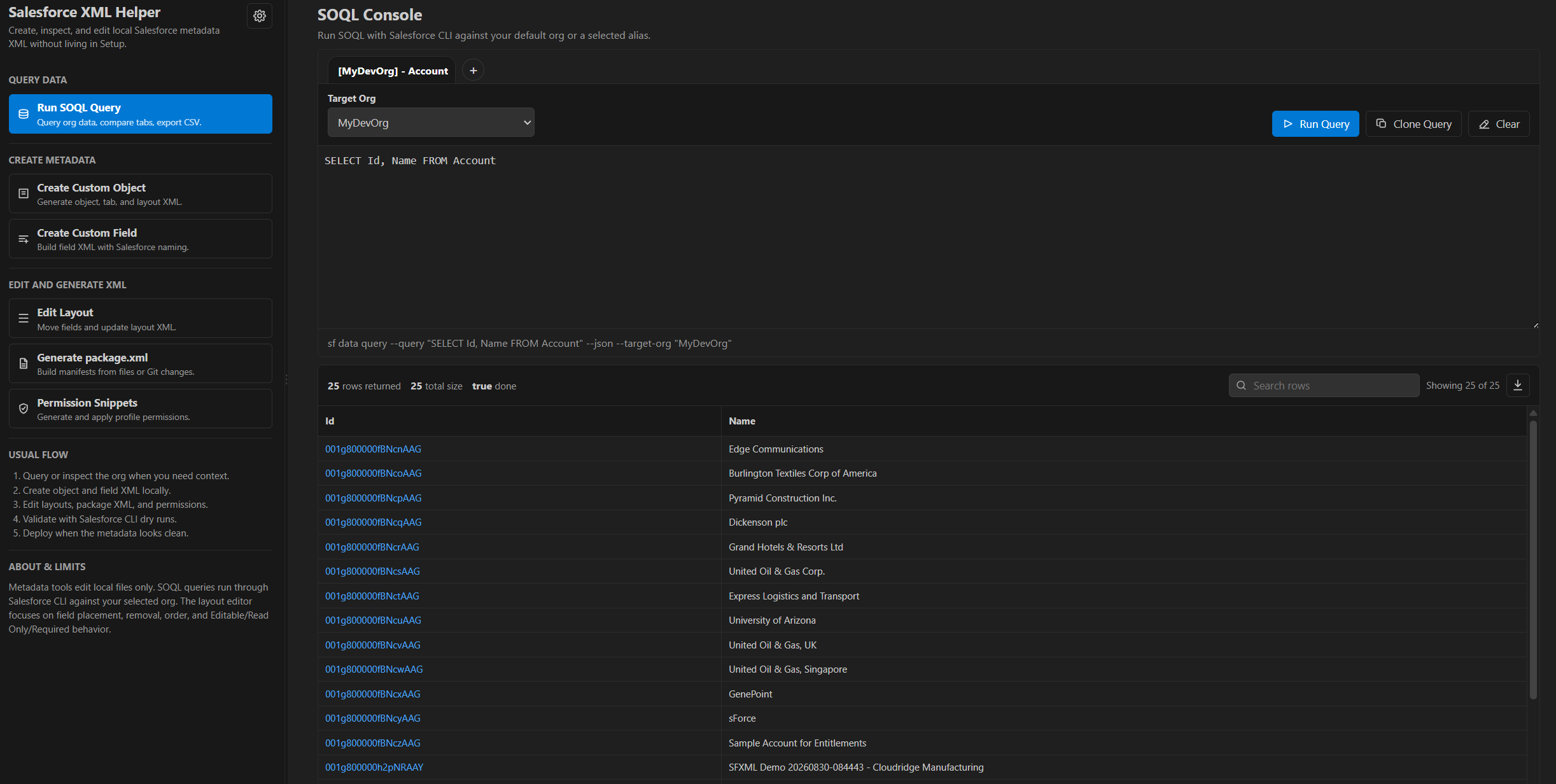Select the SFXML Demo Cloudridge Manufacturing cell
Image resolution: width=1556 pixels, height=784 pixels.
point(1124,767)
